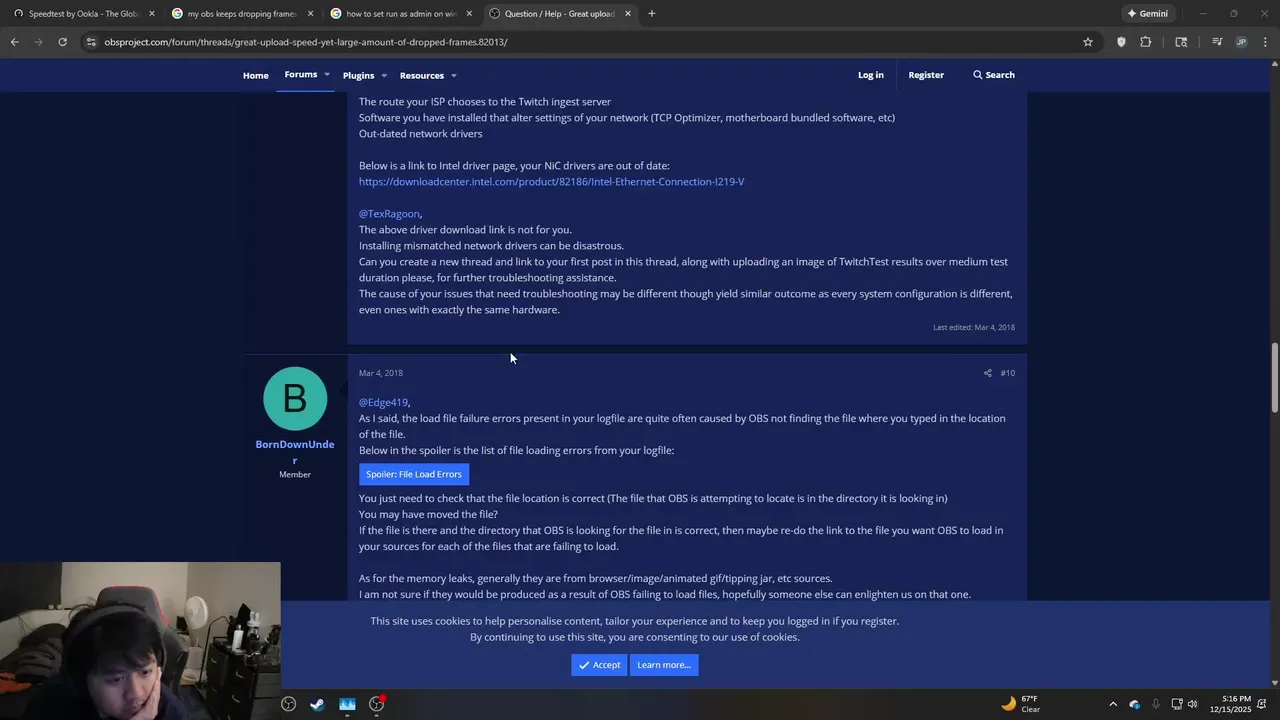Jump the page with the vertical scrollbar thumb

[1274, 378]
